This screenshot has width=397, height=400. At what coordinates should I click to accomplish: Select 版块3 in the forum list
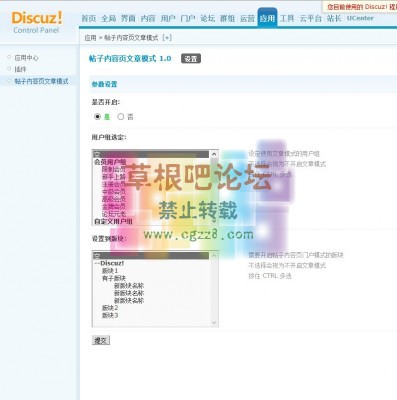[x=110, y=315]
